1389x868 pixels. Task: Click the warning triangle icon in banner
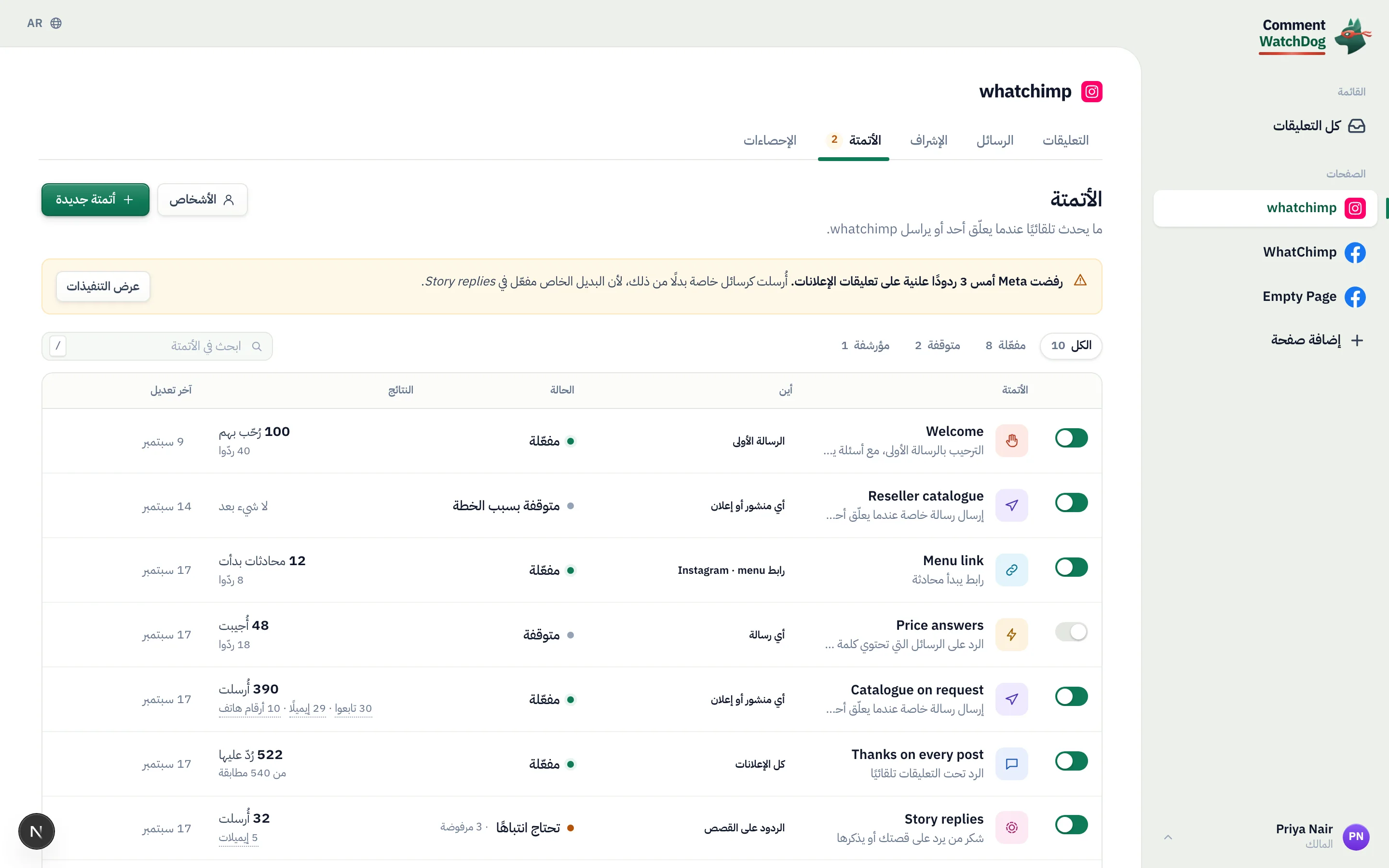point(1080,281)
